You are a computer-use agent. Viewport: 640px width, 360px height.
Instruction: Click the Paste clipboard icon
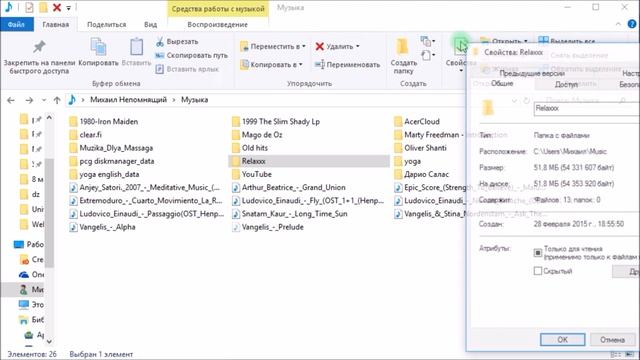(x=136, y=47)
